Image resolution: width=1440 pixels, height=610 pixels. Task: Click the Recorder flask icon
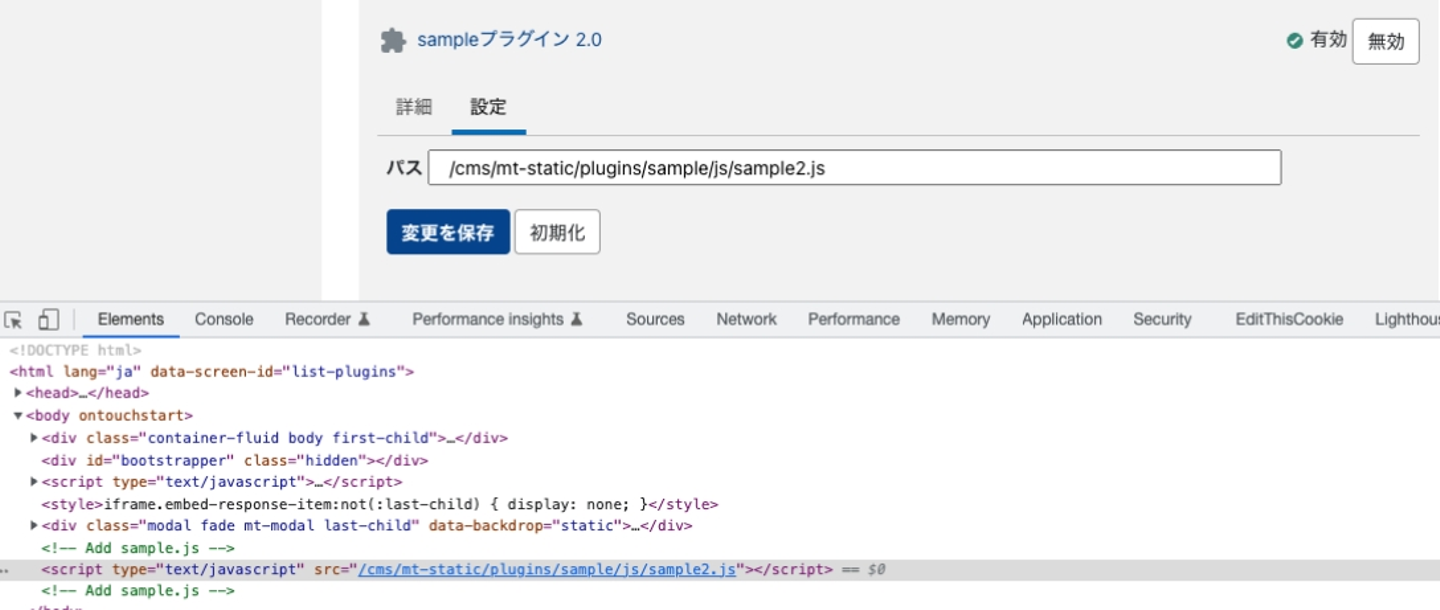(x=365, y=320)
